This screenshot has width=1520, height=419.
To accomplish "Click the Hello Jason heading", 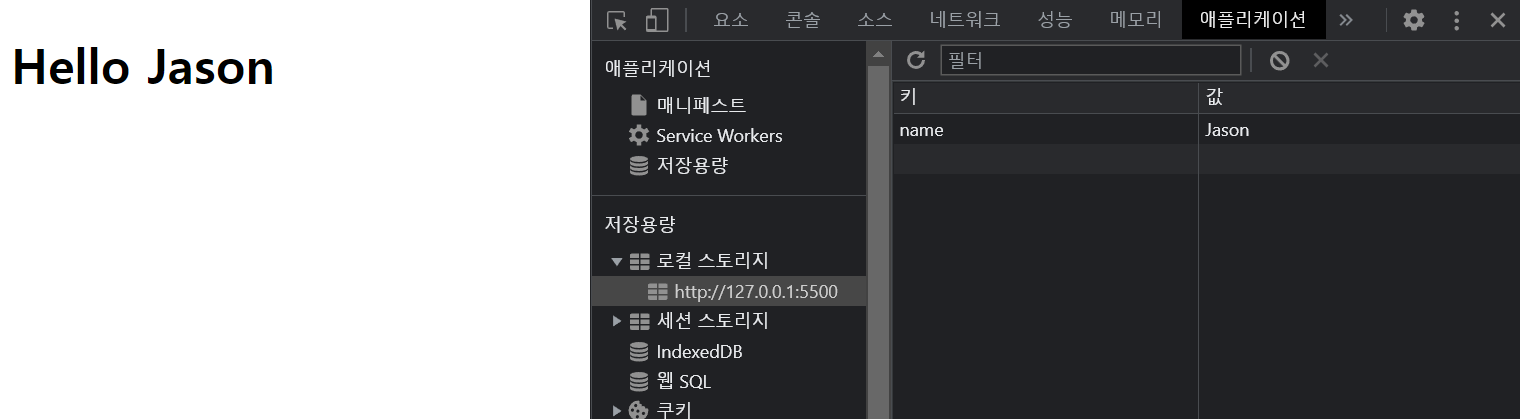I will [143, 68].
